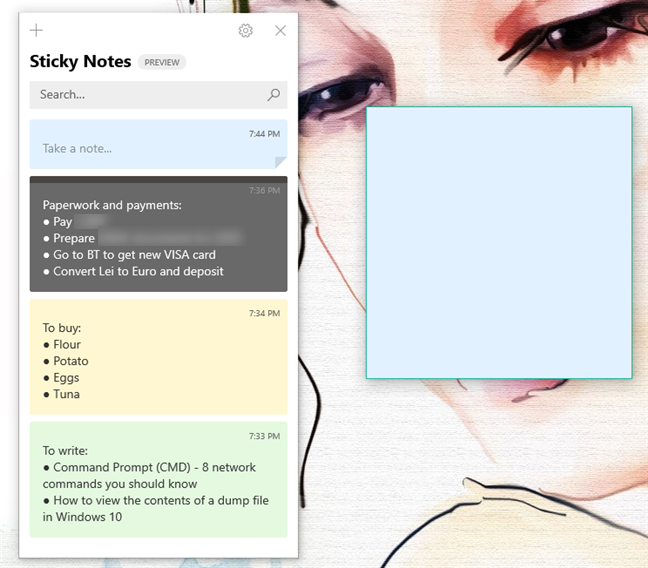Click the '7:34 PM' timestamp
The image size is (648, 568).
(264, 313)
